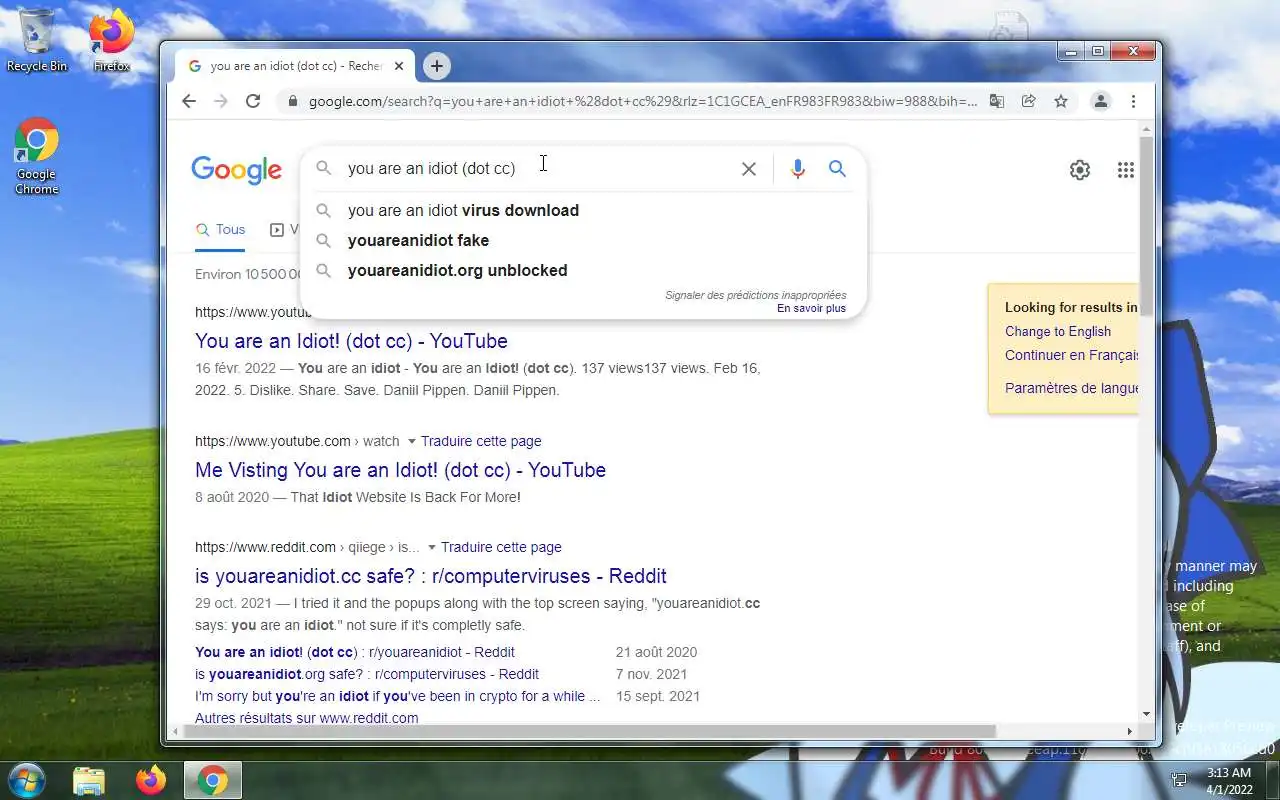This screenshot has width=1280, height=800.
Task: Open sublink 'is youareanidiot.org safe?'
Action: (x=367, y=674)
